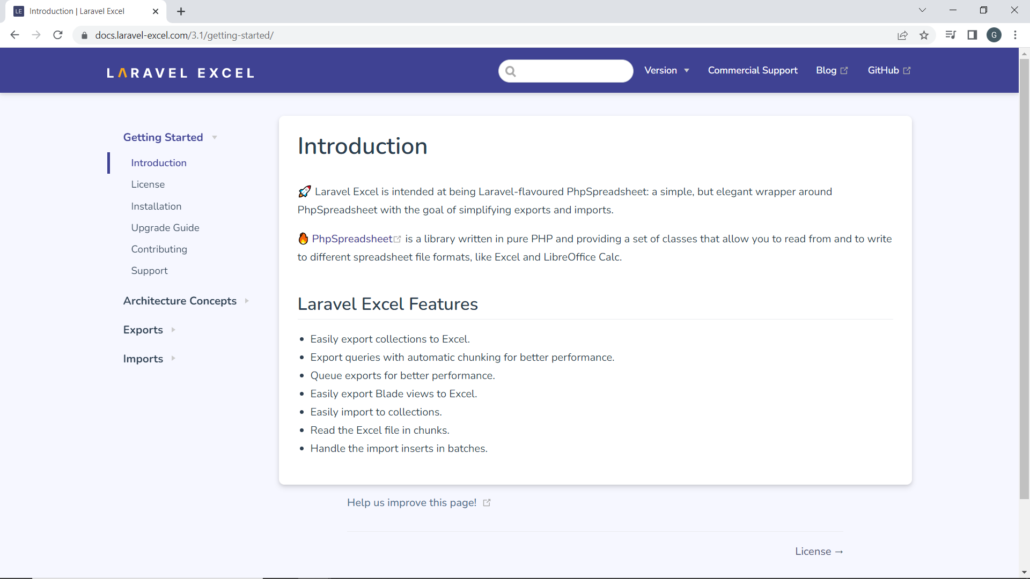The width and height of the screenshot is (1030, 579).
Task: Open Upgrade Guide in sidebar
Action: 165,228
